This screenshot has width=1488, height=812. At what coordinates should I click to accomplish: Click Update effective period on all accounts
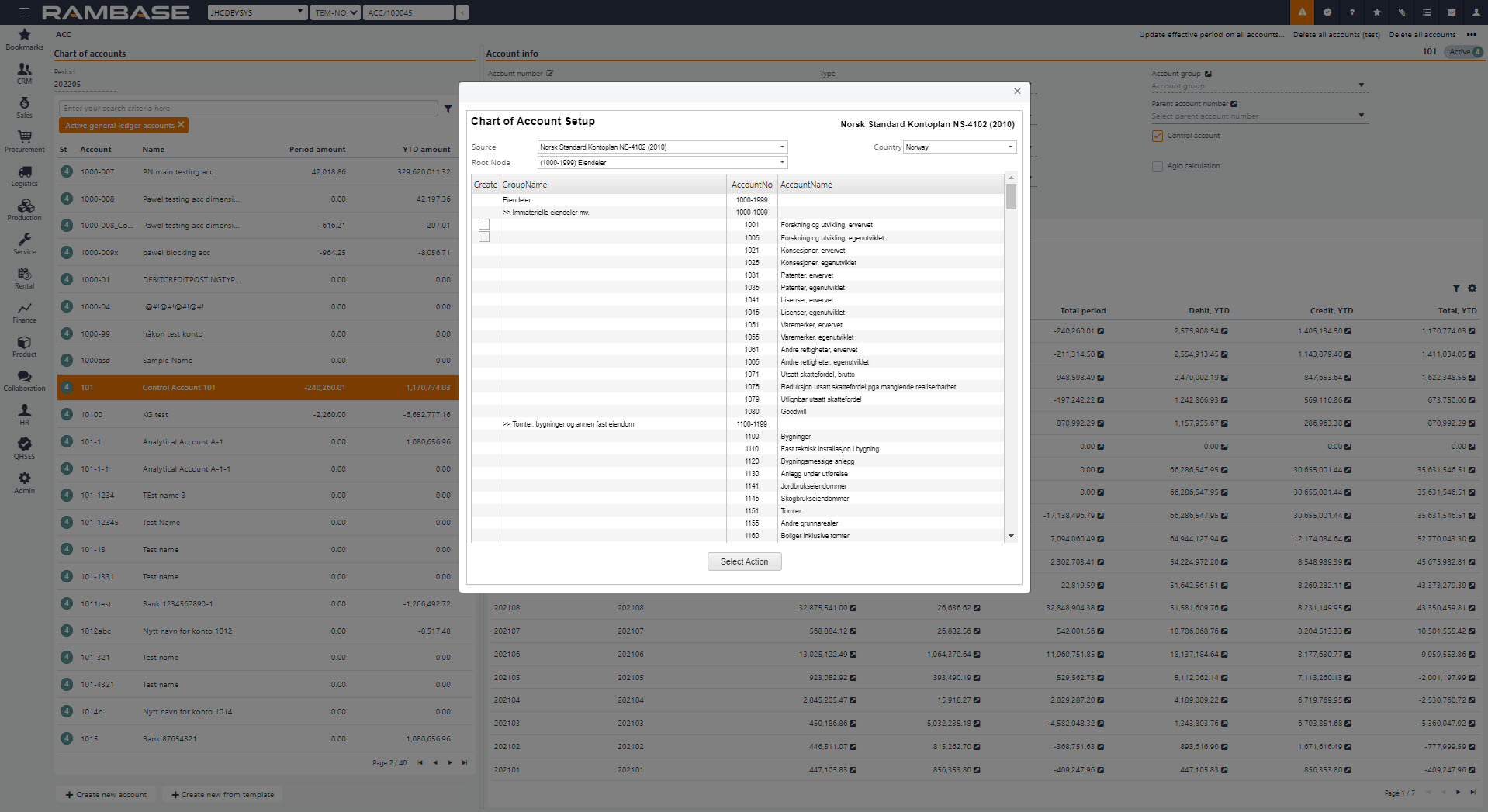tap(1210, 35)
